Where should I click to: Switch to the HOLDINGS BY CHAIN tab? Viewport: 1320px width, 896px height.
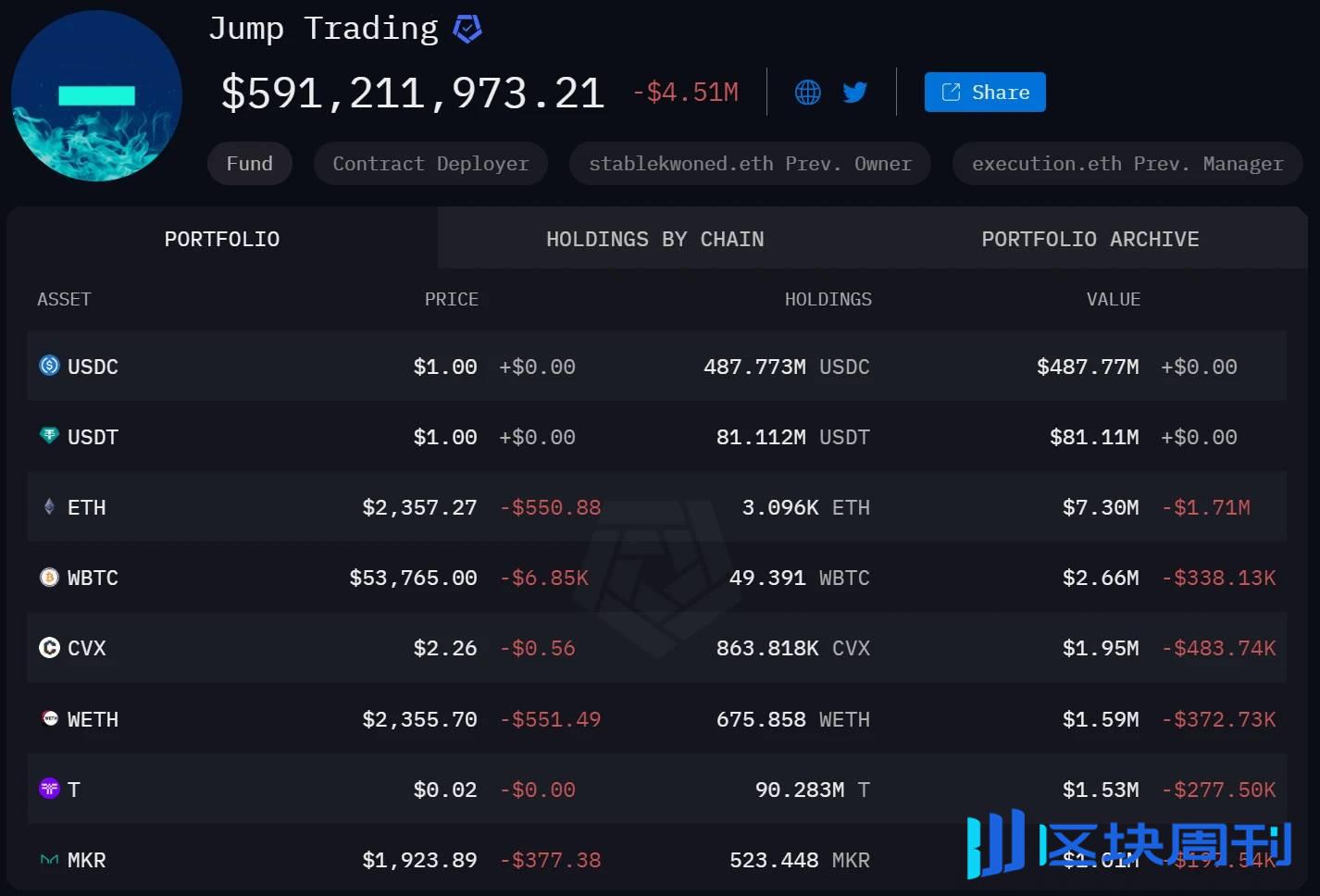(655, 239)
